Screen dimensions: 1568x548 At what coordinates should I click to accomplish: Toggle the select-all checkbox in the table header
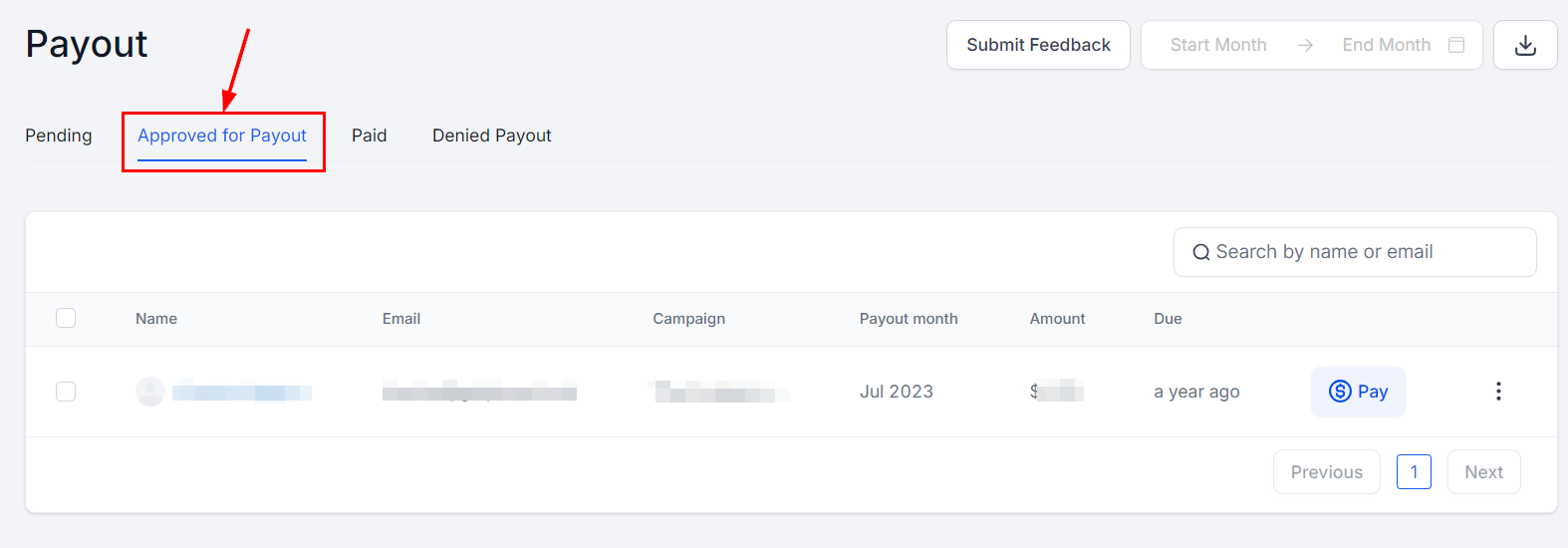[66, 318]
